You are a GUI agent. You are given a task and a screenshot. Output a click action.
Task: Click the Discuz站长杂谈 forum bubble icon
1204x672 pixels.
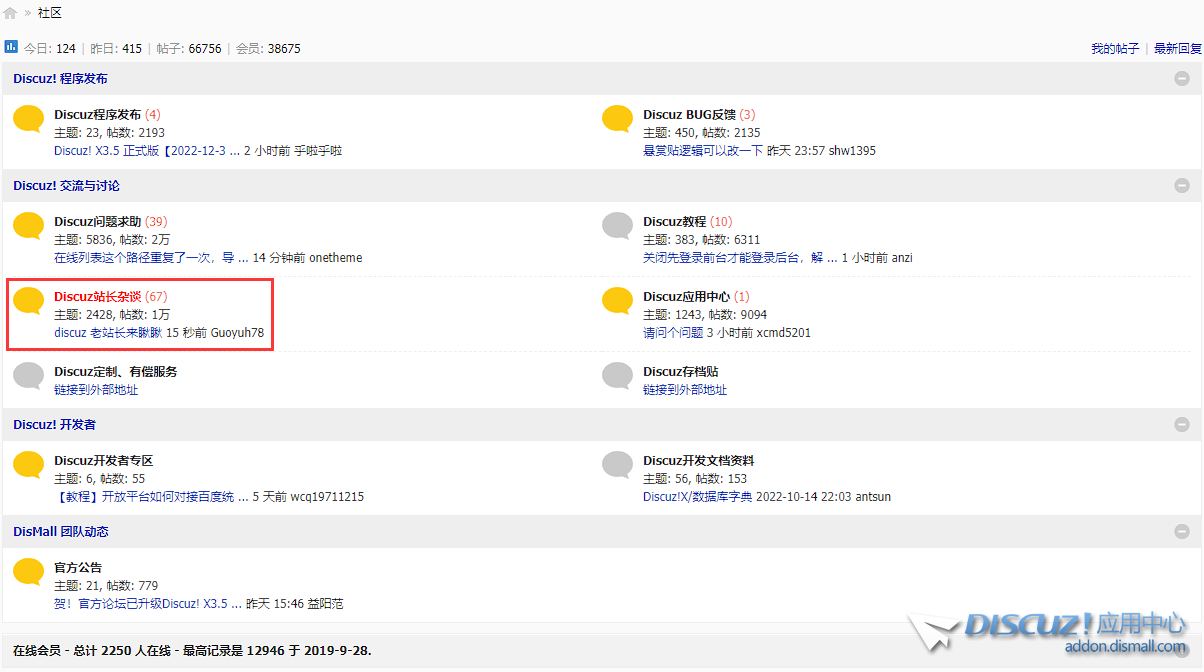click(x=28, y=300)
